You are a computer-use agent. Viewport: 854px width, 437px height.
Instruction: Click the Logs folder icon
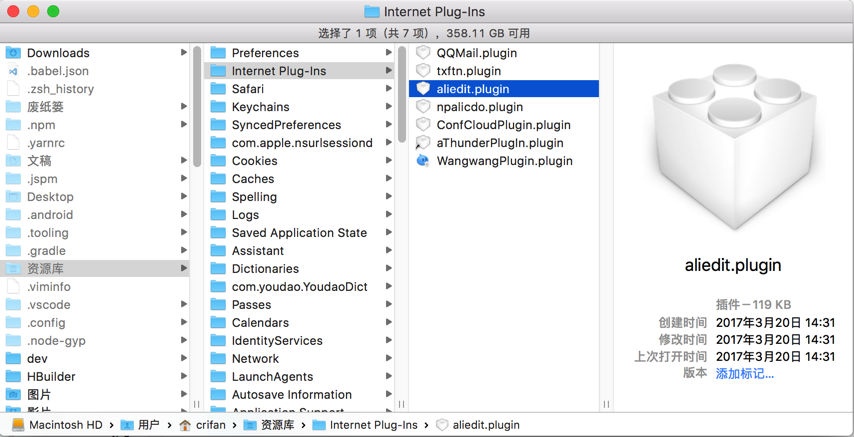218,215
